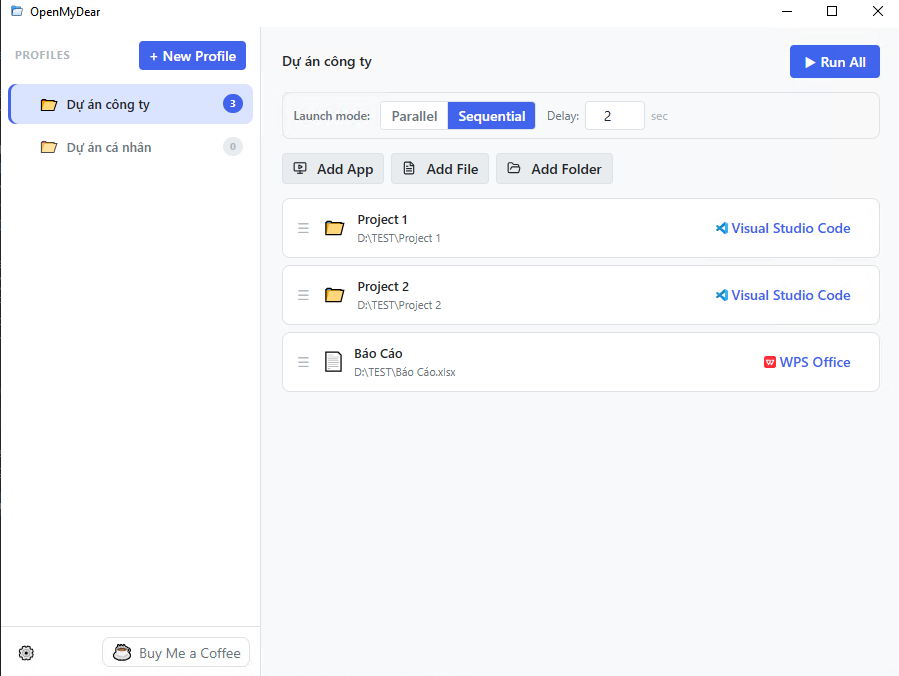Click the WPS Office logo icon

[x=770, y=362]
